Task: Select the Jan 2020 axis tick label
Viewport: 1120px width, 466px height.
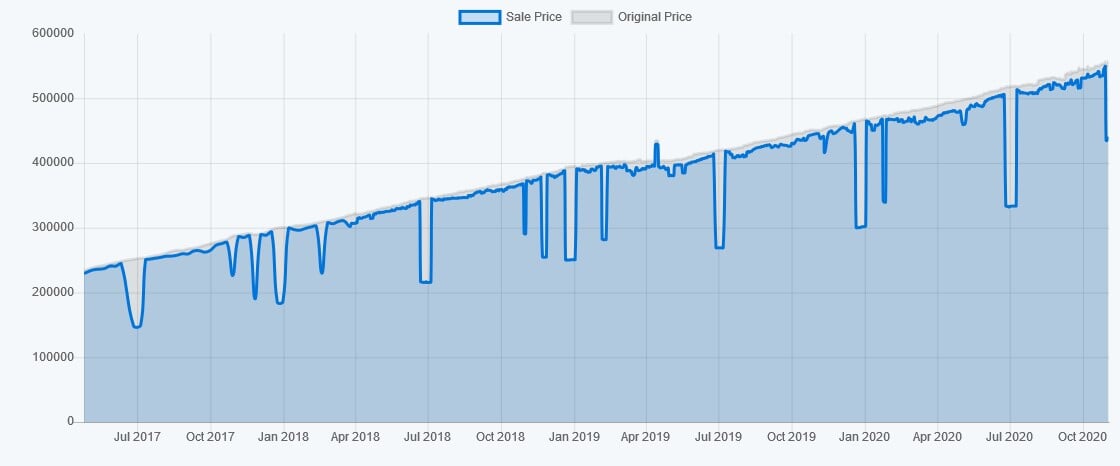Action: [x=864, y=437]
